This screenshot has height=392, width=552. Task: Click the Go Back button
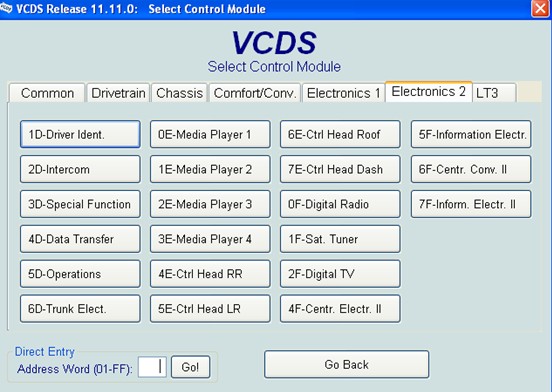[x=346, y=364]
